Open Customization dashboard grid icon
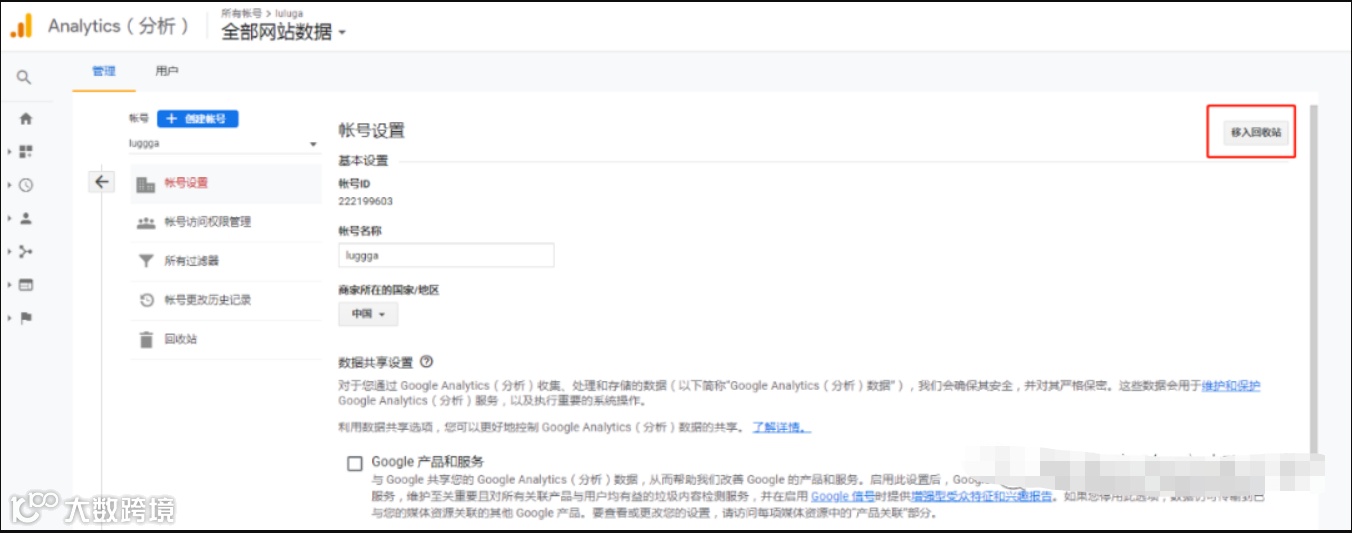Image resolution: width=1352 pixels, height=533 pixels. click(26, 151)
